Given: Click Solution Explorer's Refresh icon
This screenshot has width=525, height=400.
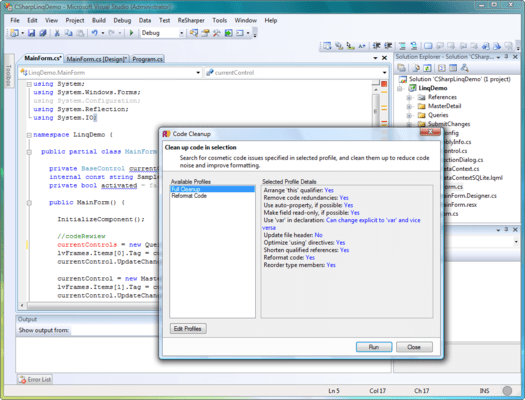Looking at the screenshot, I should click(427, 68).
